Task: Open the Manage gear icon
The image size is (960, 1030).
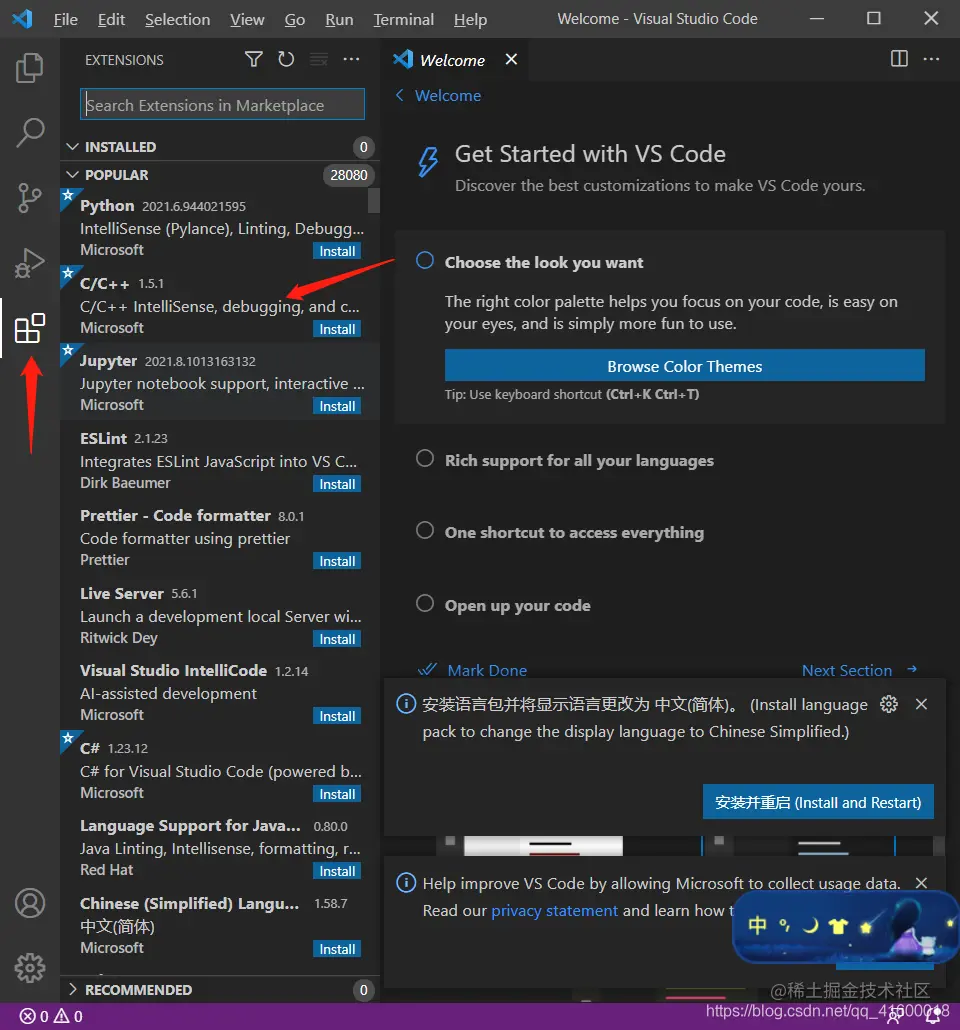Action: [x=30, y=968]
